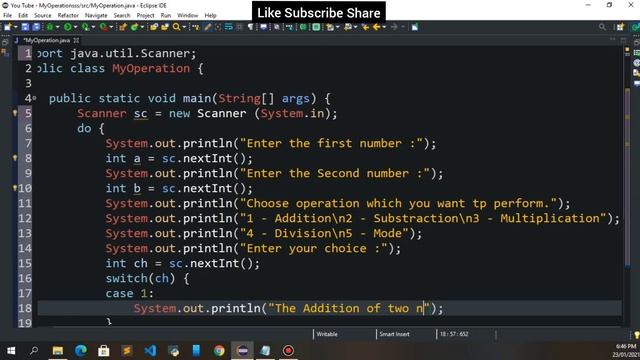
Task: Click the green Run button icon
Action: pyautogui.click(x=67, y=27)
